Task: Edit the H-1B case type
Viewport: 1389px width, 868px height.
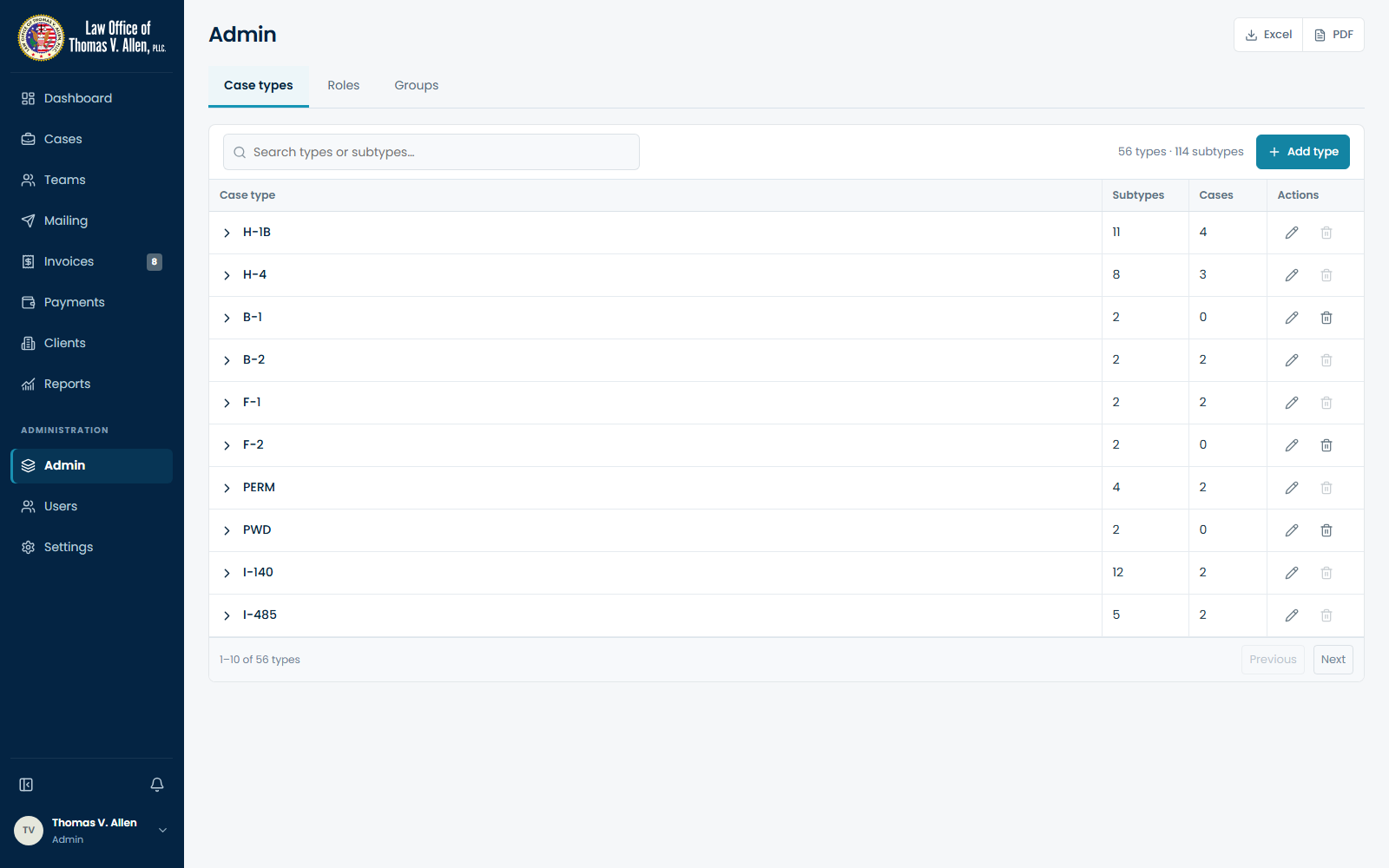Action: coord(1292,233)
